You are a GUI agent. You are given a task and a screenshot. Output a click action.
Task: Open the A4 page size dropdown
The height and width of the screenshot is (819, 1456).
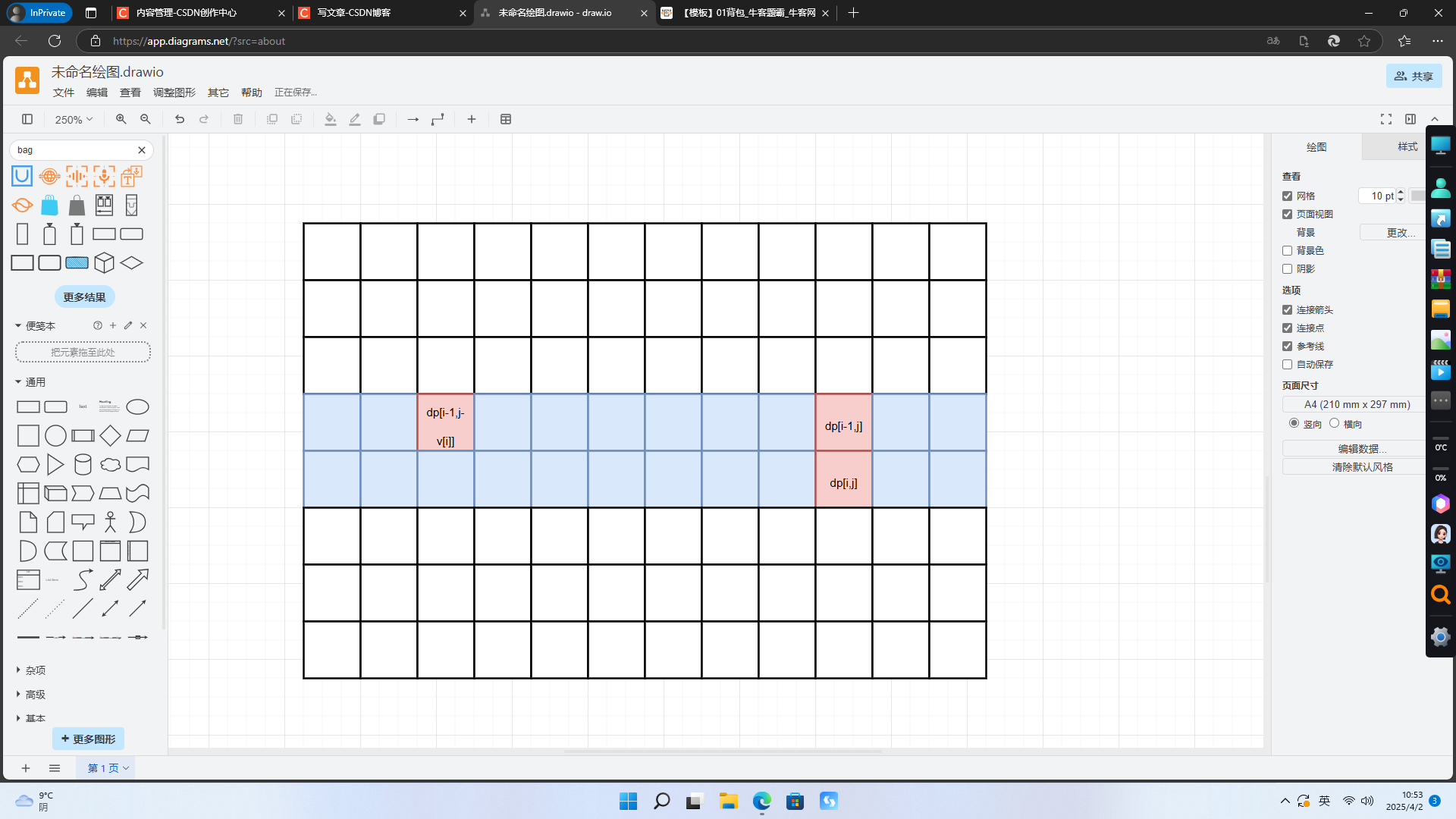tap(1356, 404)
